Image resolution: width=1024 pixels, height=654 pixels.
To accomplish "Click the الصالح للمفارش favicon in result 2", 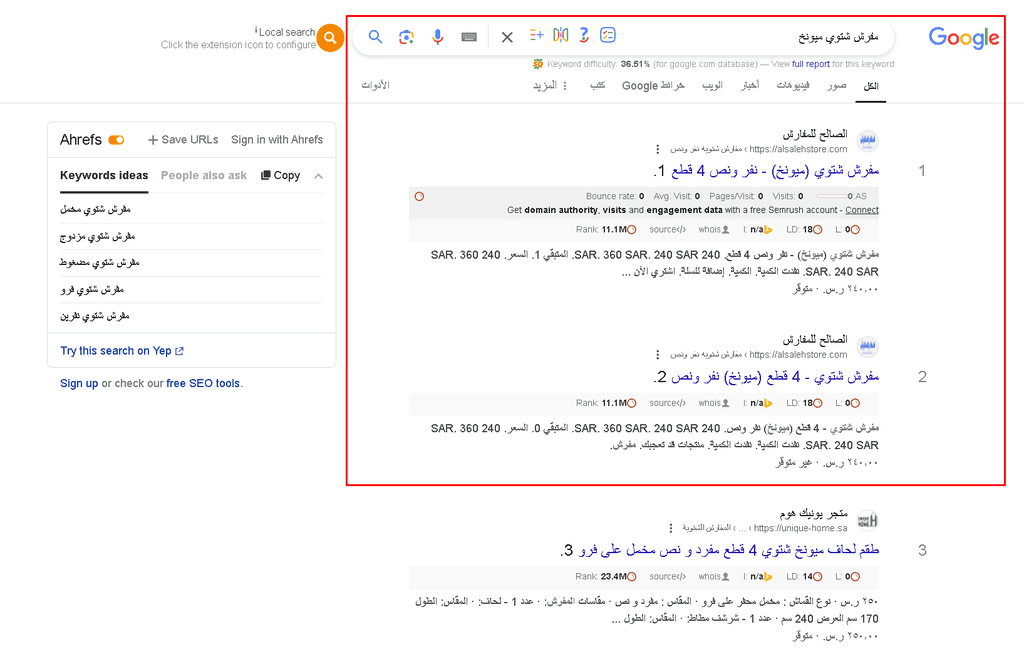I will click(867, 347).
